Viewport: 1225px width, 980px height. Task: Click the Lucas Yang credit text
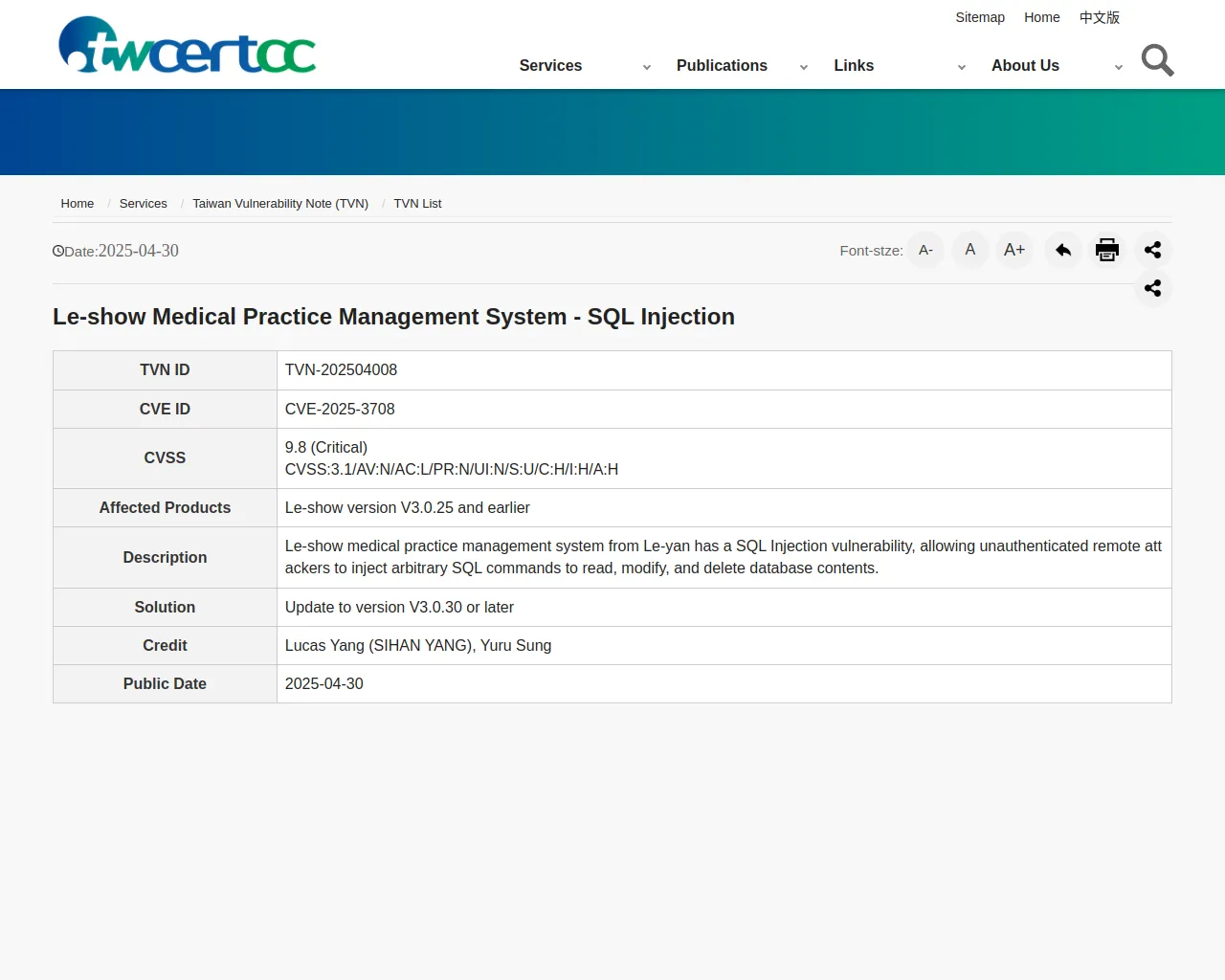click(418, 646)
